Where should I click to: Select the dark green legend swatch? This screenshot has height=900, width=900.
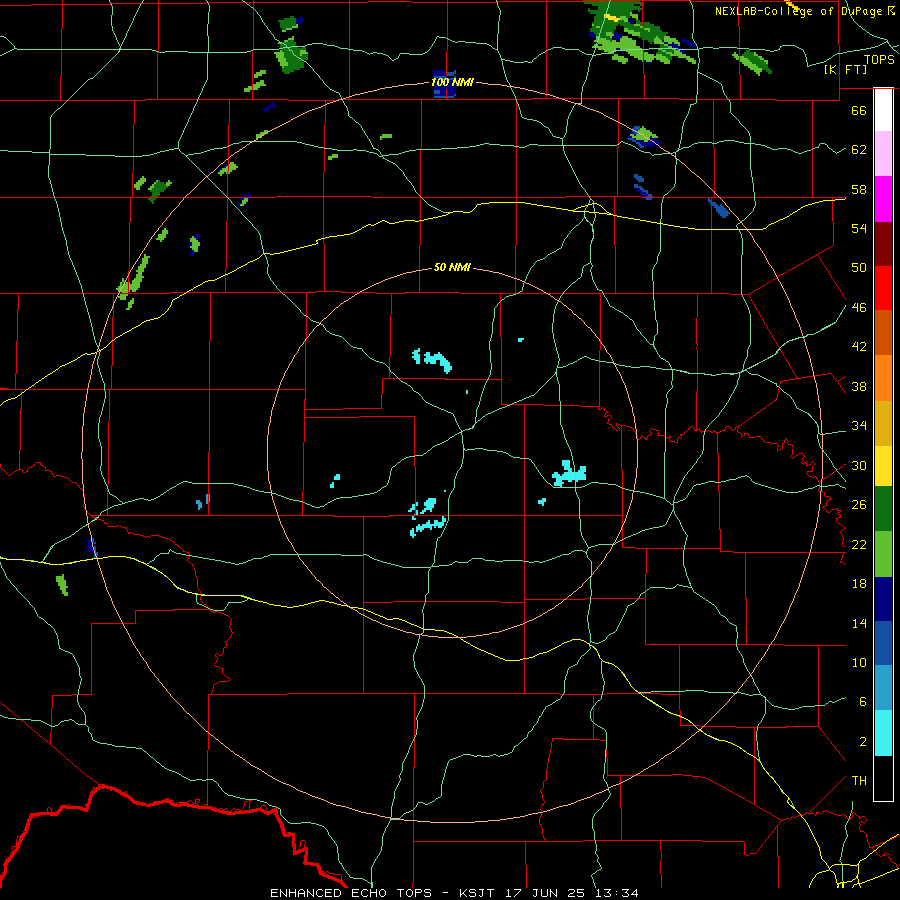click(x=883, y=509)
